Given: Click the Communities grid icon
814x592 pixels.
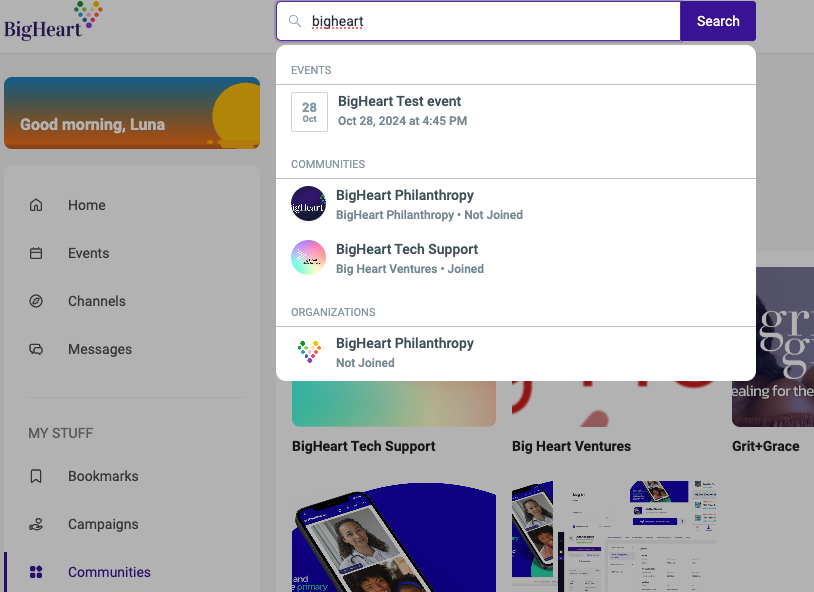Looking at the screenshot, I should click(x=36, y=572).
